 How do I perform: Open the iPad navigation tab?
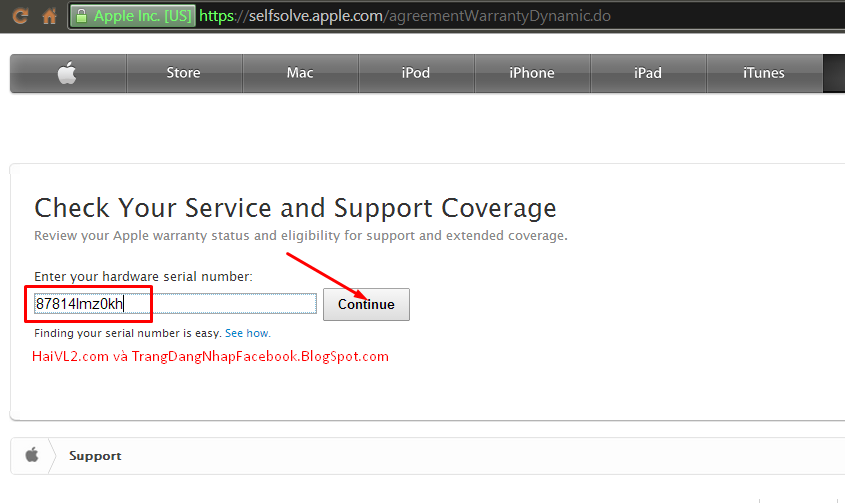coord(648,73)
